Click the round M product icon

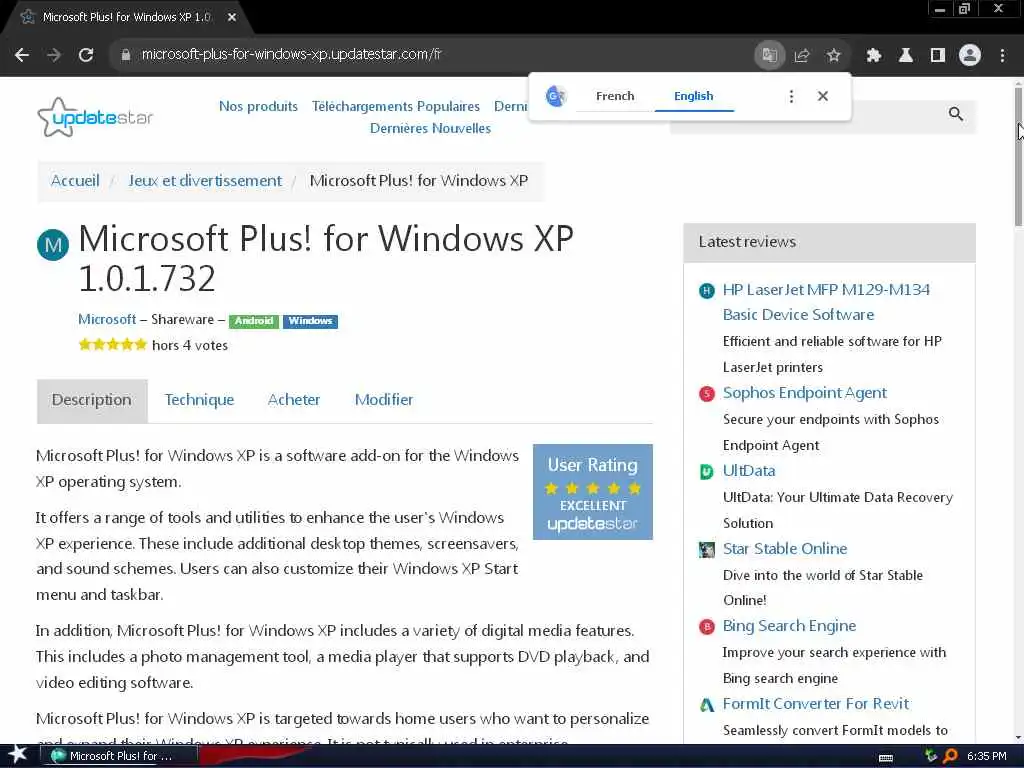pyautogui.click(x=53, y=245)
